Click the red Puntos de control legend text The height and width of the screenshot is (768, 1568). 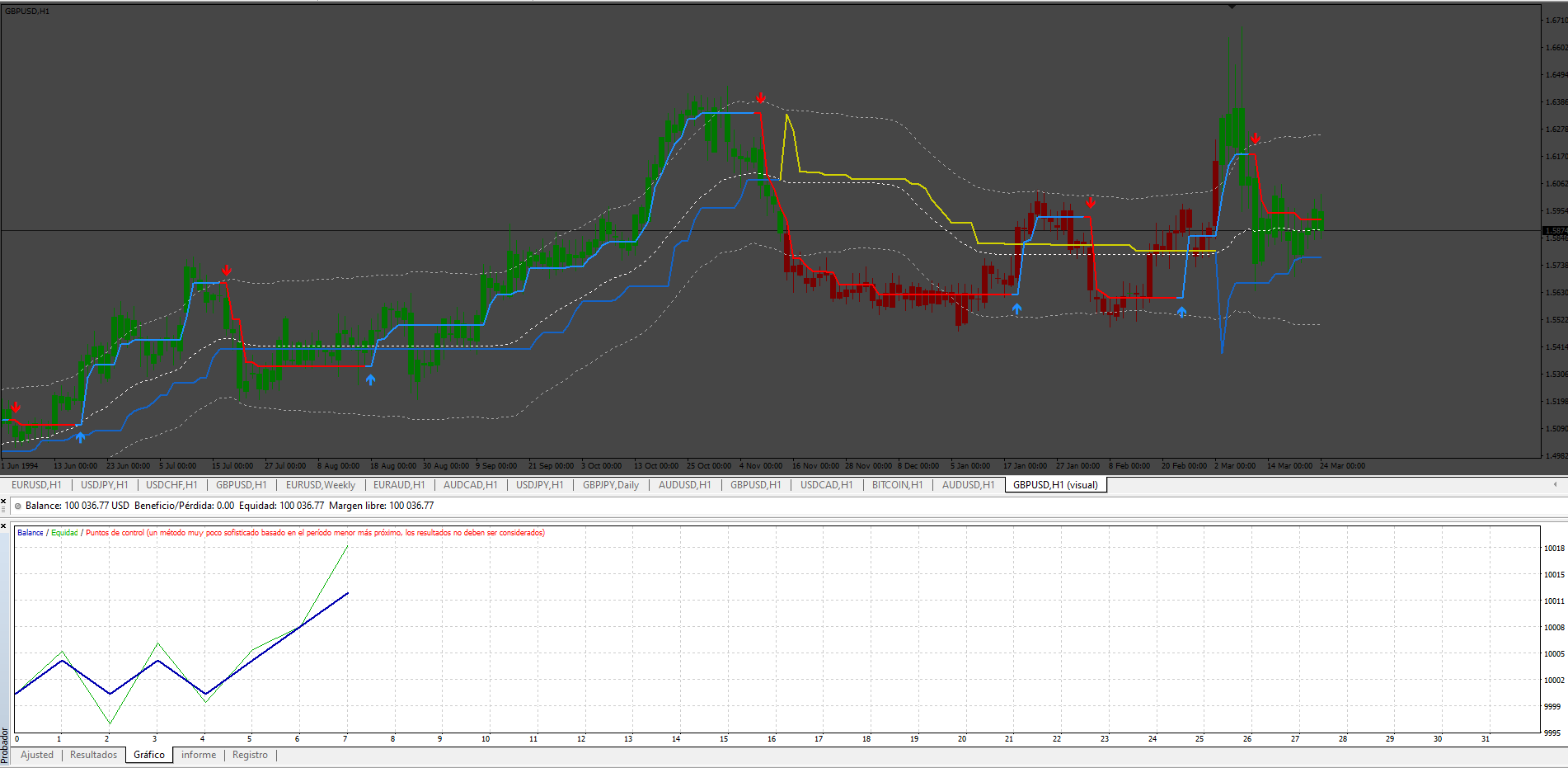pos(315,533)
